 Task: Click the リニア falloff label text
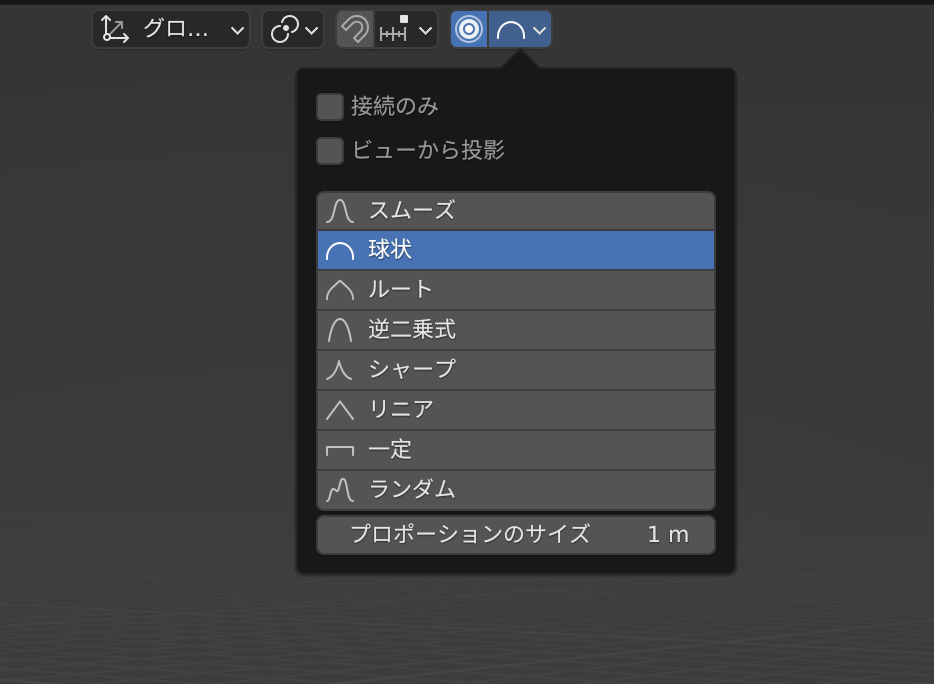click(x=401, y=410)
